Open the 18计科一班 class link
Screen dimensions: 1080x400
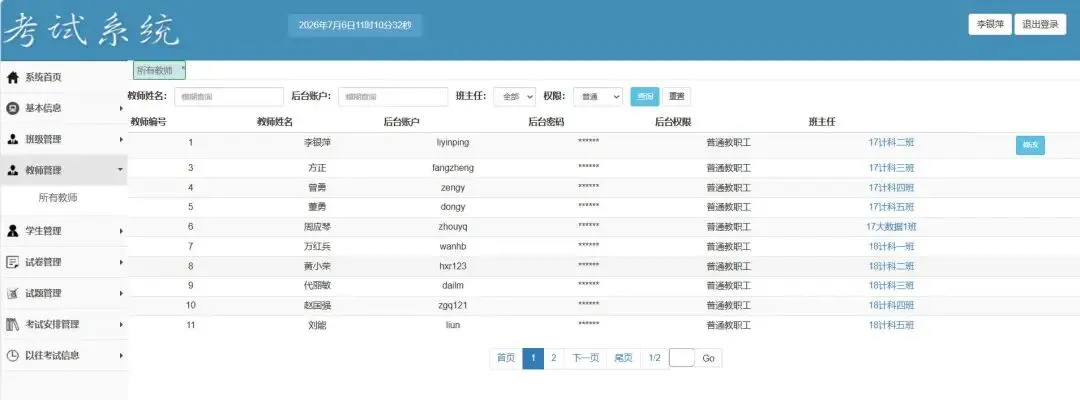(891, 246)
